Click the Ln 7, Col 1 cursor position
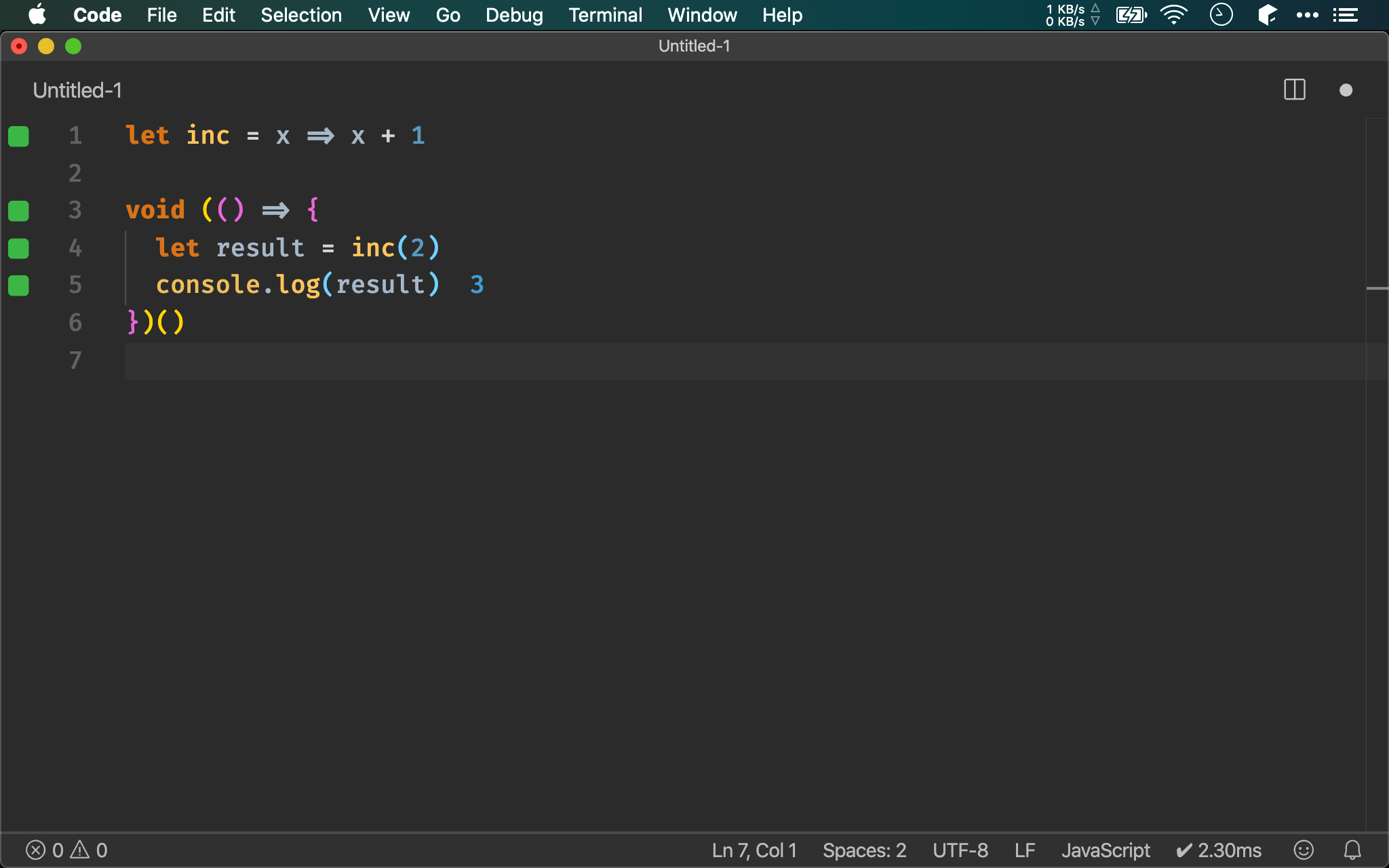 coord(750,850)
